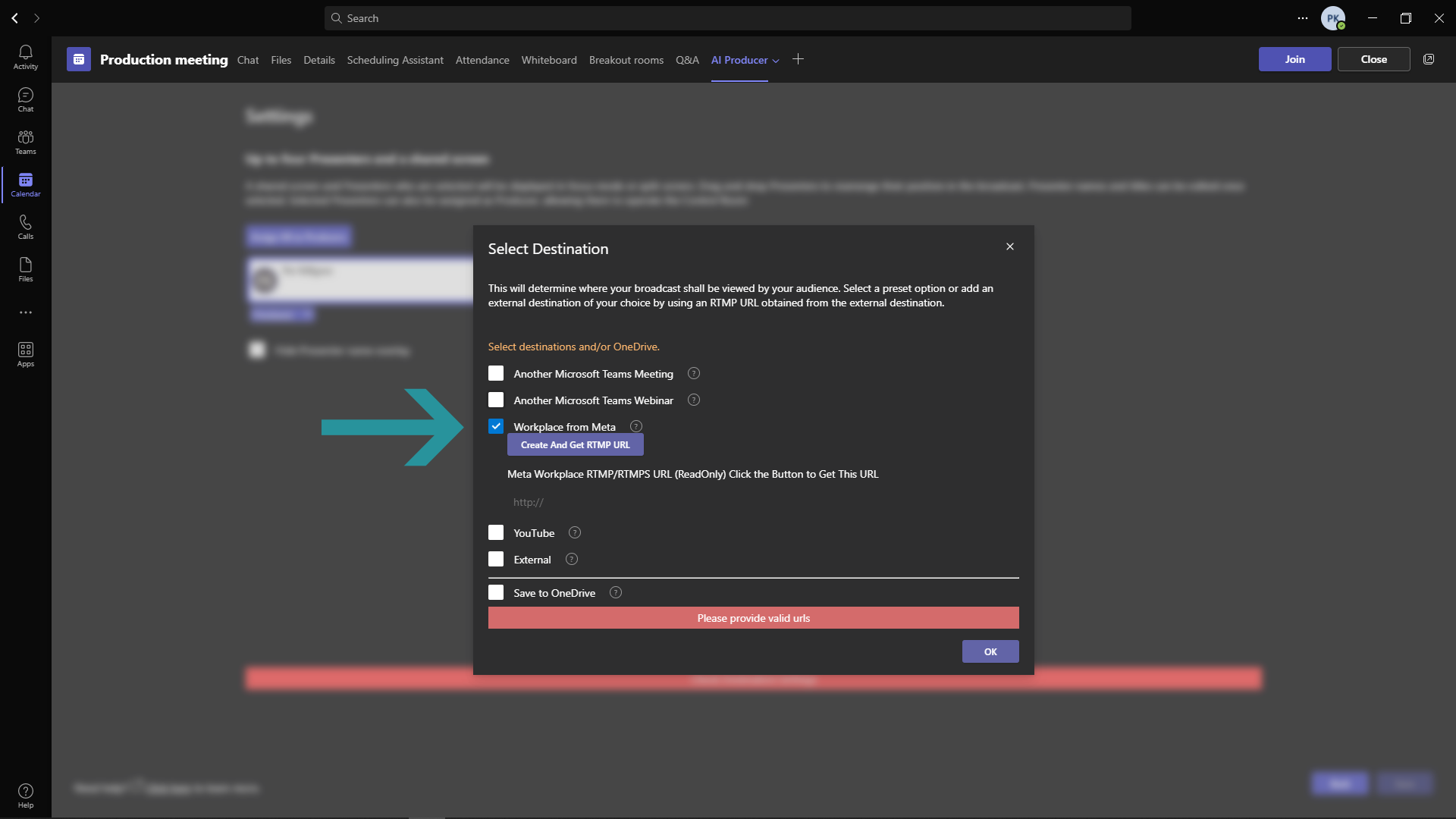Expand the AI Producer tab dropdown
Screen dimensions: 1456x819
(776, 61)
